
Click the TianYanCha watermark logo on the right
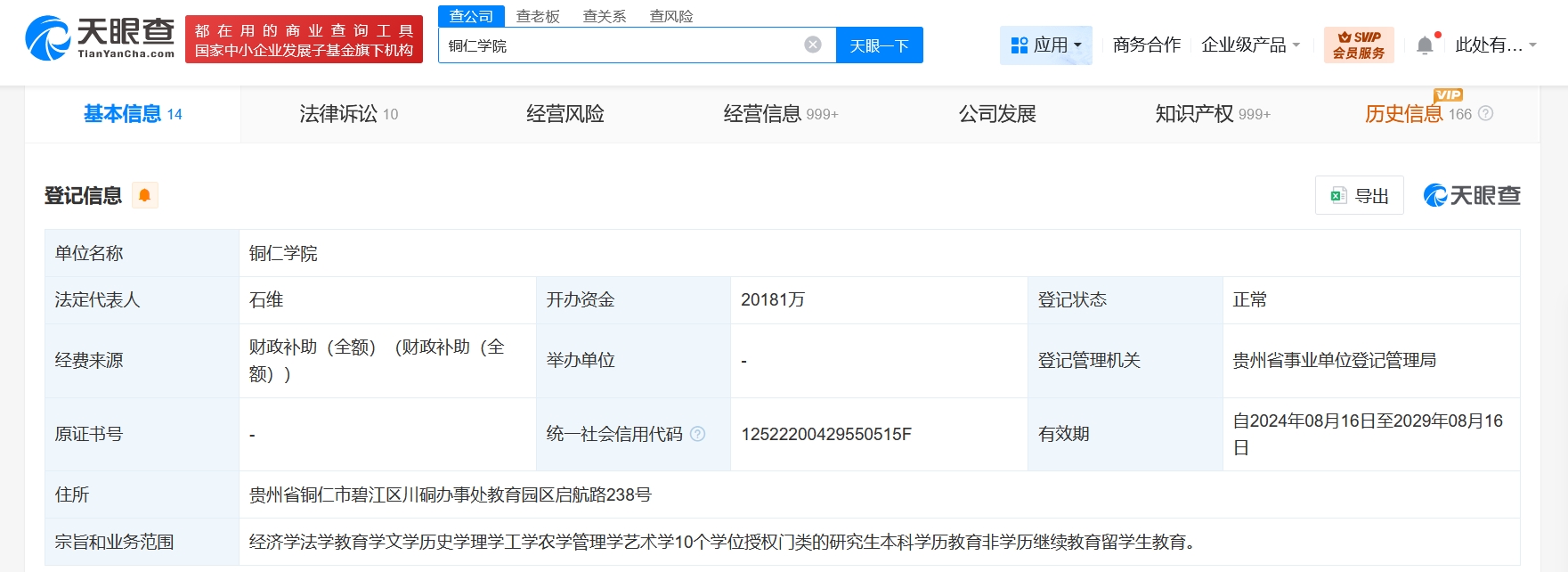(1471, 195)
